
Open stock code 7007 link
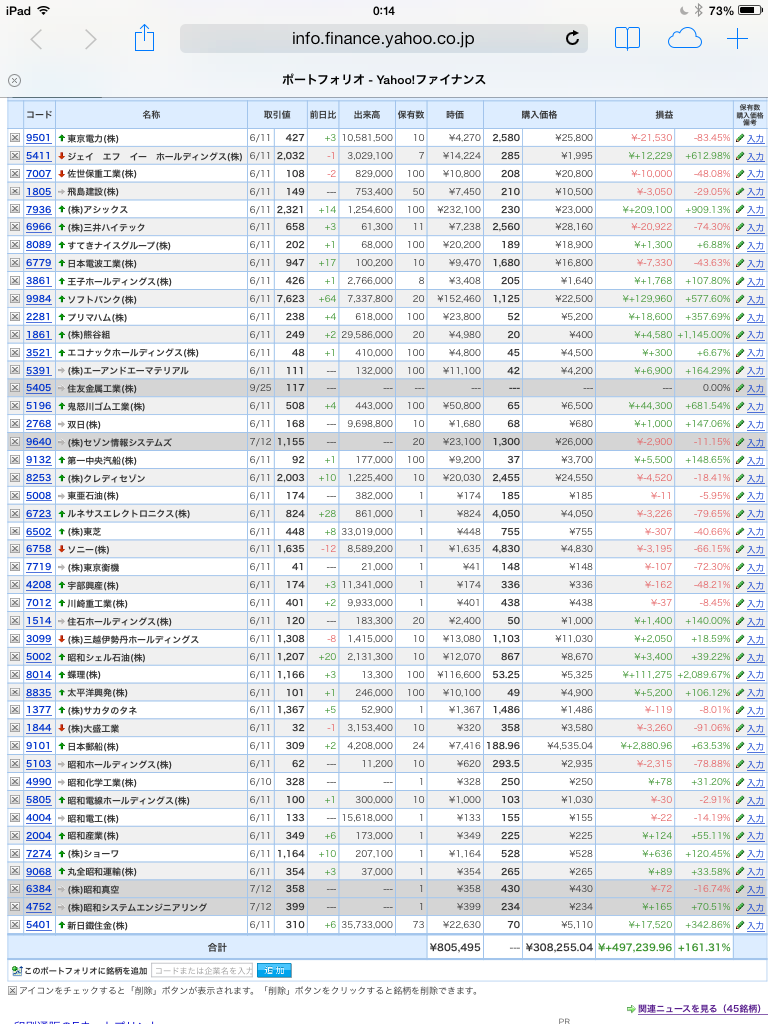click(x=39, y=174)
